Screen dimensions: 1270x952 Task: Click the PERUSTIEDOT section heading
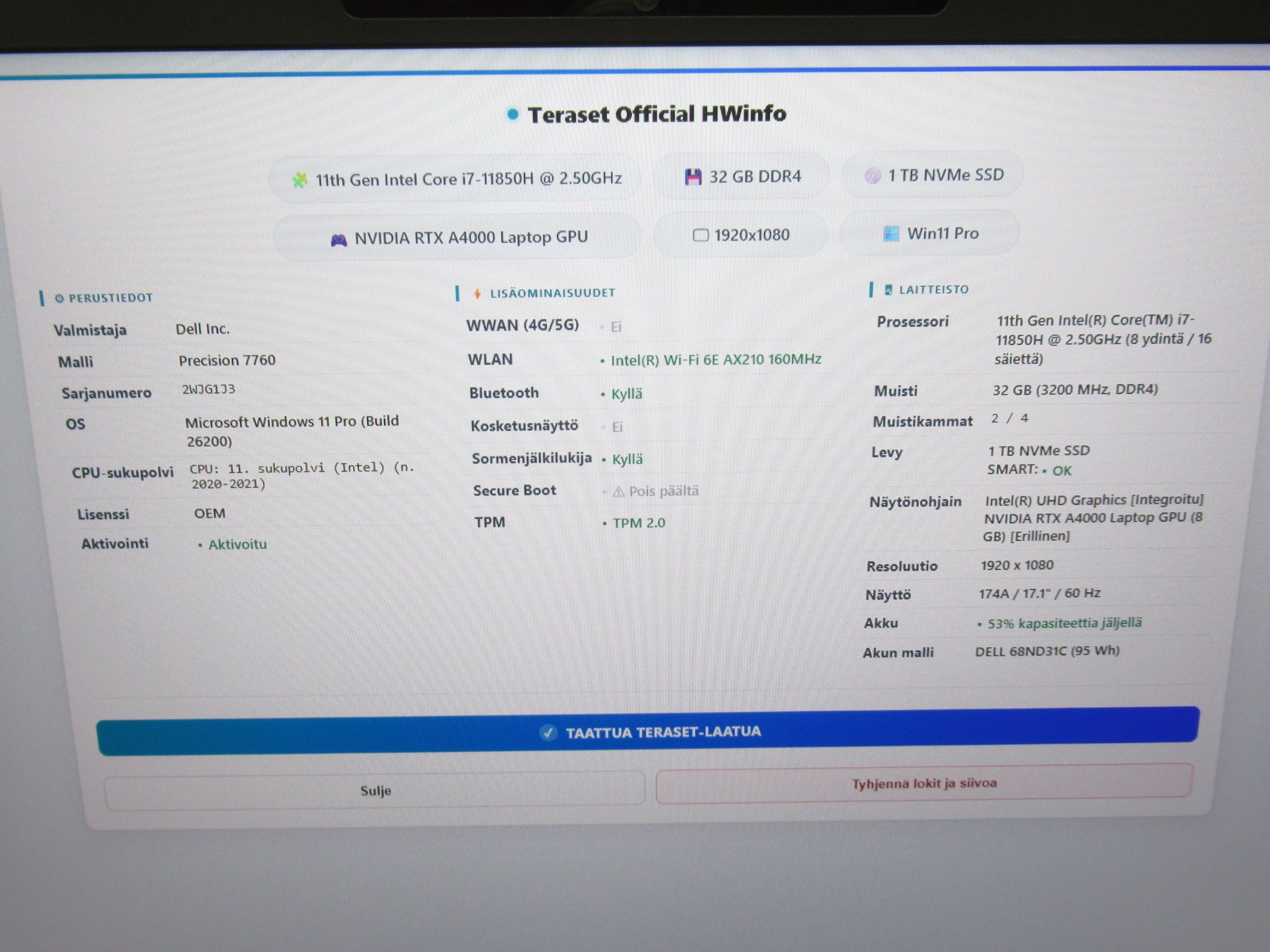click(110, 298)
